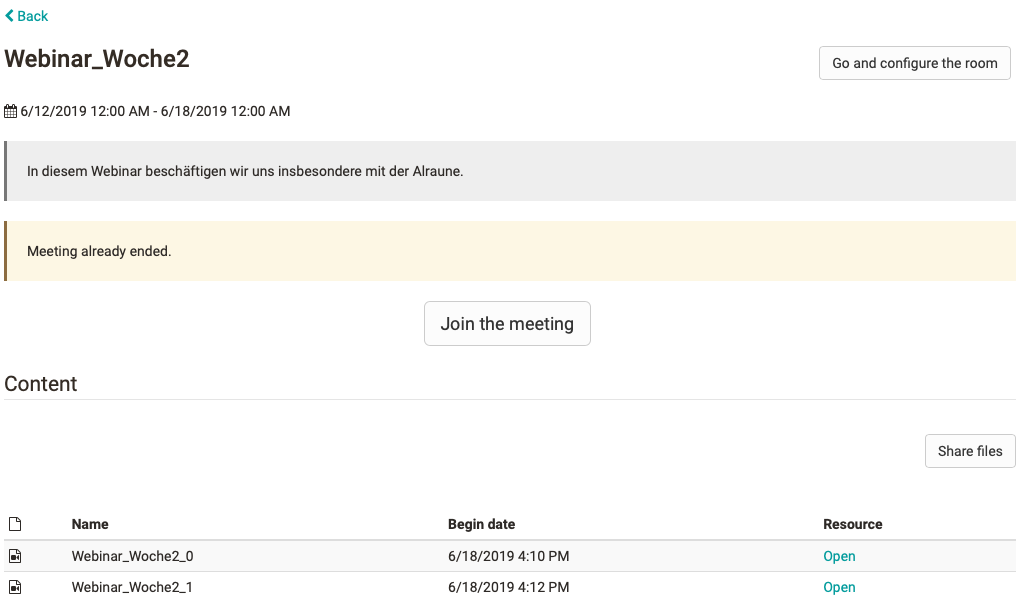Screen dimensions: 1021x605
Task: Click the Content section heading
Action: pos(40,384)
